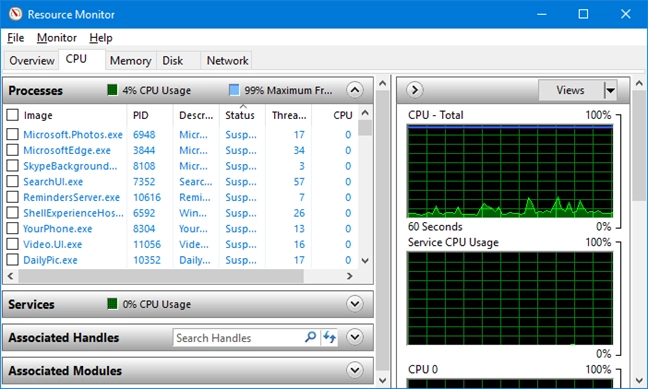Select the RemindersServer.exe process name
The width and height of the screenshot is (648, 389).
pos(71,197)
